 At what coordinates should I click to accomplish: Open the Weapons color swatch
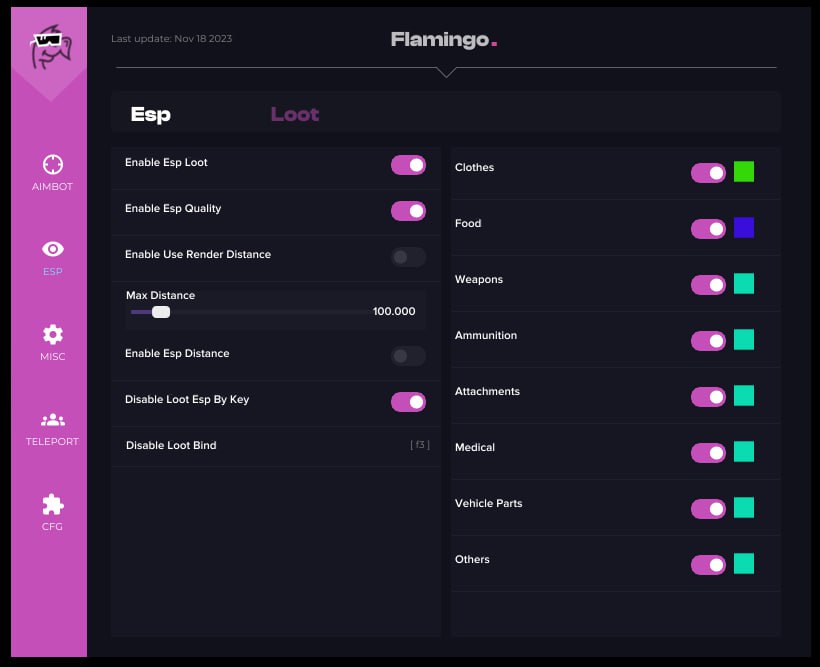[744, 284]
